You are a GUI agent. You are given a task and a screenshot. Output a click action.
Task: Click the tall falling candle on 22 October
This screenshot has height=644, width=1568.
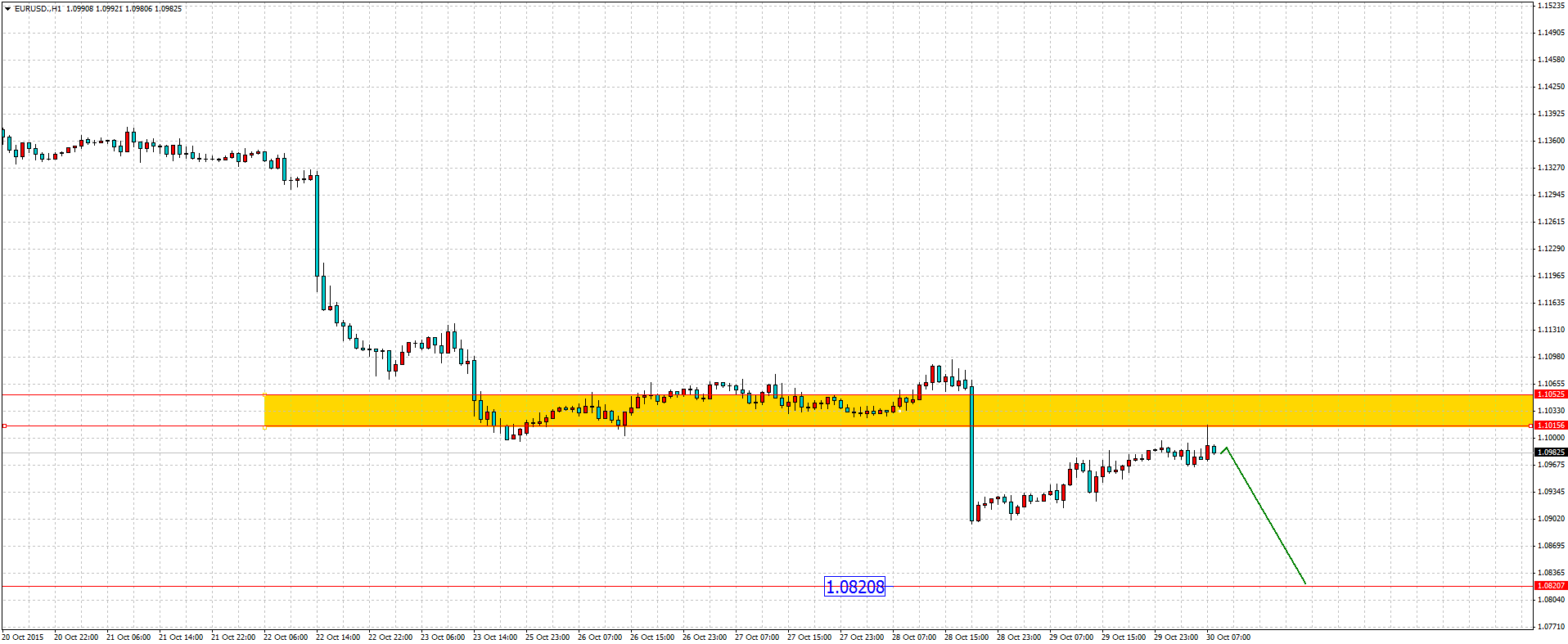click(x=317, y=225)
